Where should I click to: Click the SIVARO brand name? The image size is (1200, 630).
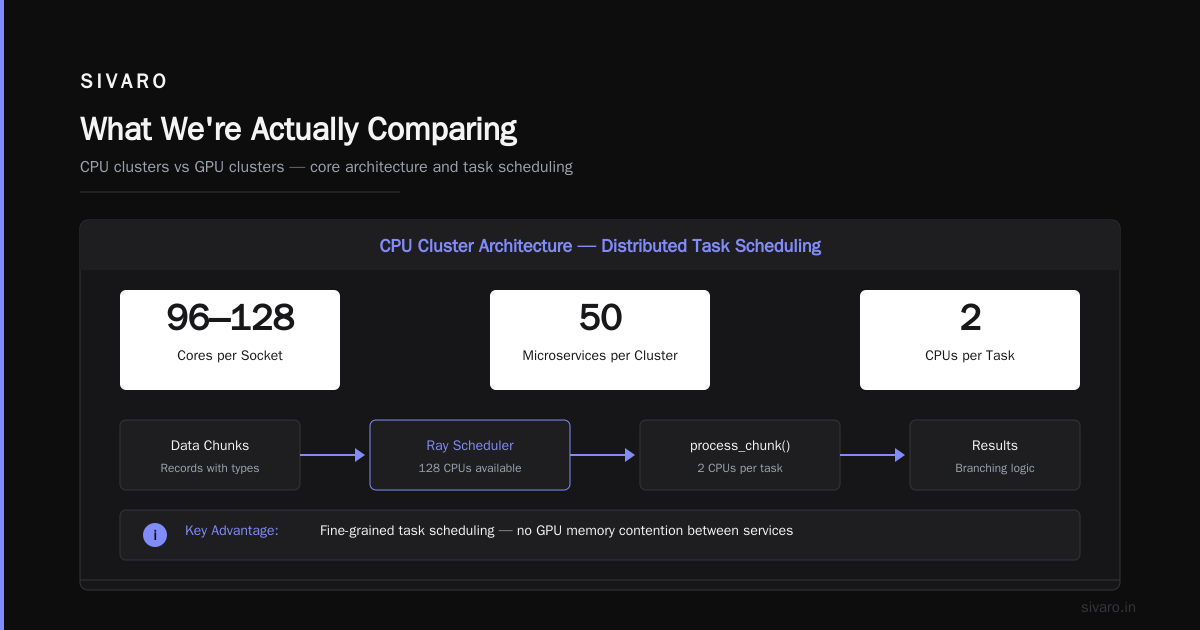click(124, 82)
